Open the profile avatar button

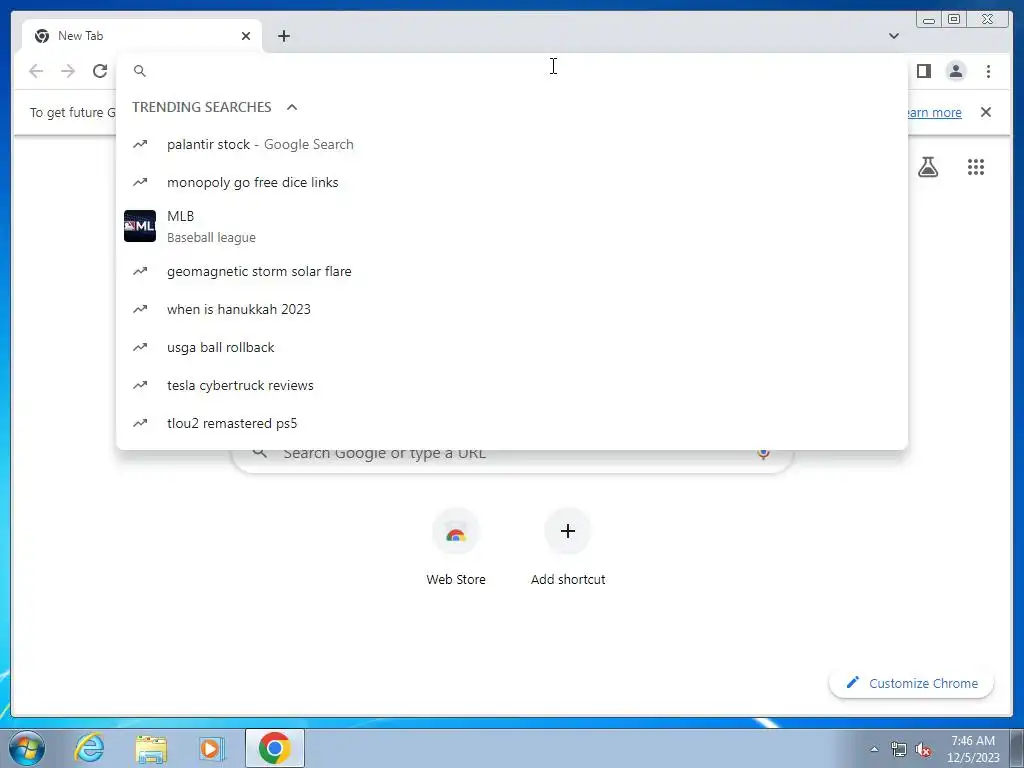point(955,71)
